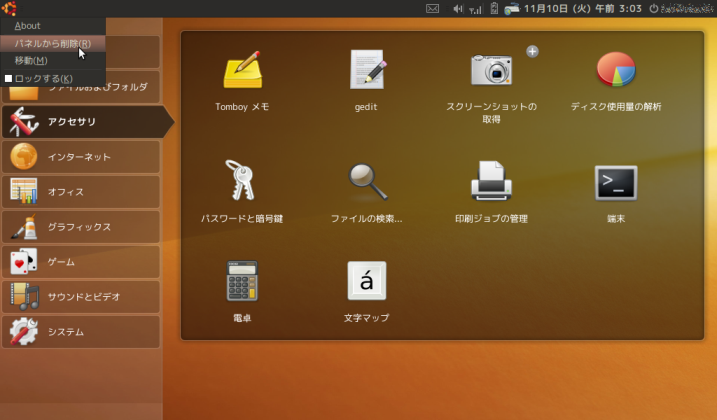Launch 端末 terminal icon
Viewport: 717px width, 420px height.
pyautogui.click(x=616, y=183)
